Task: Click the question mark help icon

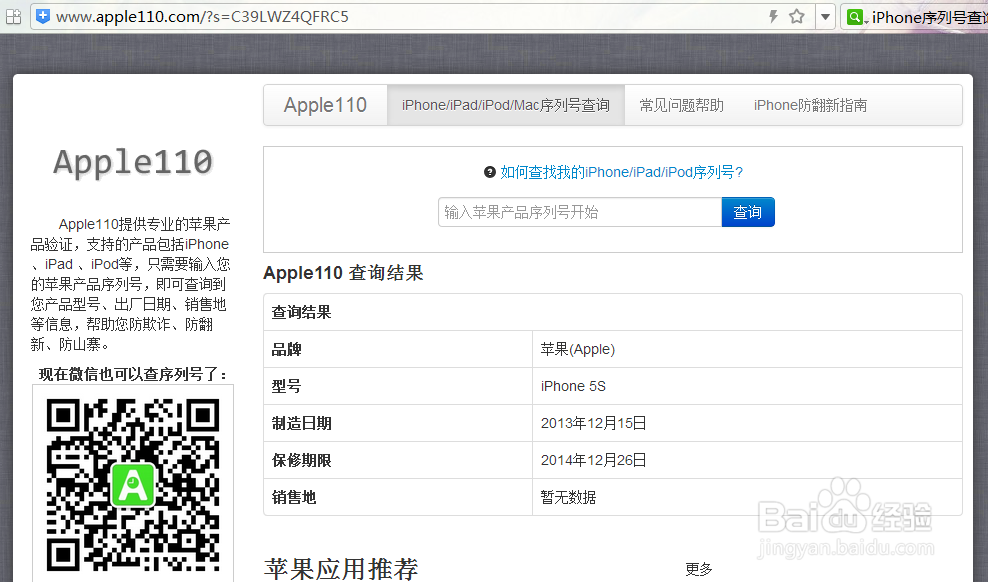Action: [490, 172]
